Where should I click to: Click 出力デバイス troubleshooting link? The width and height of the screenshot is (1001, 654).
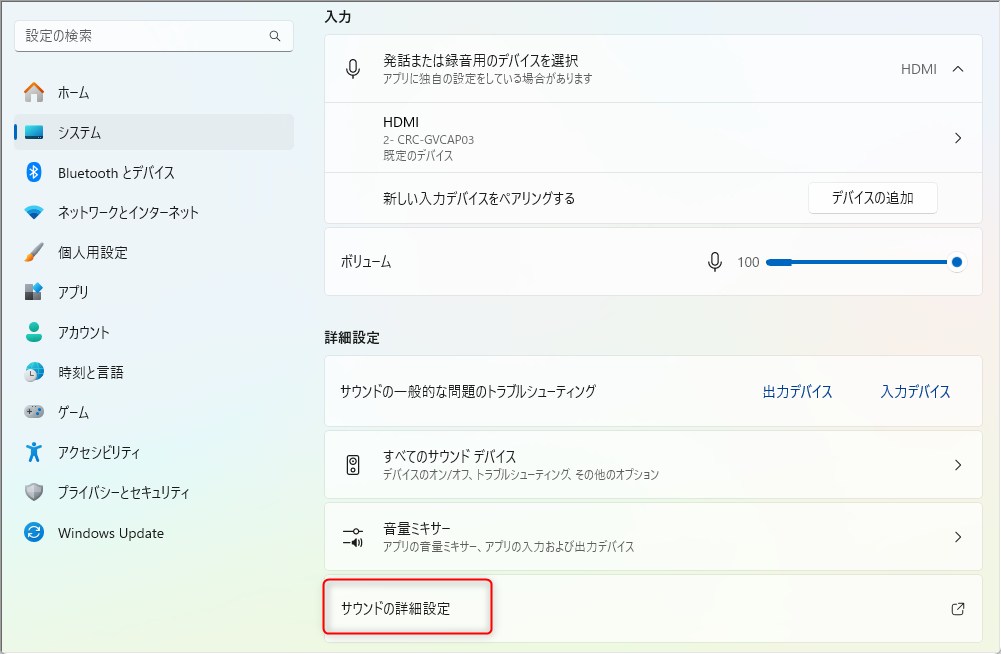coord(797,392)
